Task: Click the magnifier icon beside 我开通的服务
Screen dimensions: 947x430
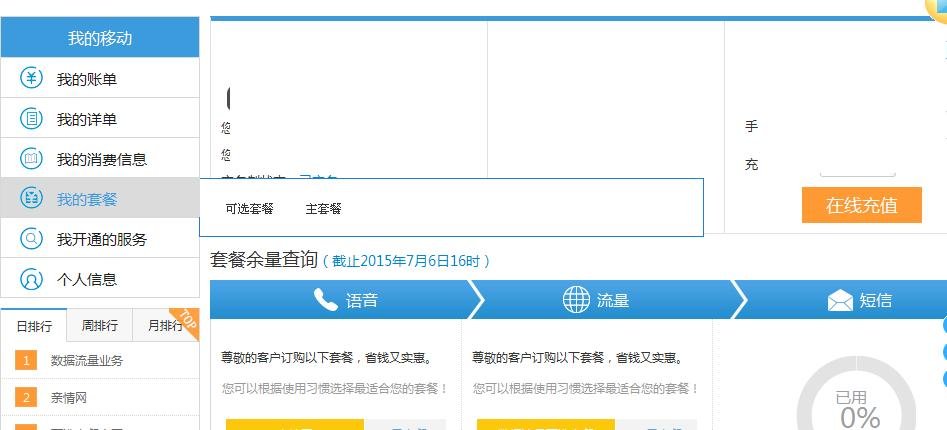Action: (31, 239)
